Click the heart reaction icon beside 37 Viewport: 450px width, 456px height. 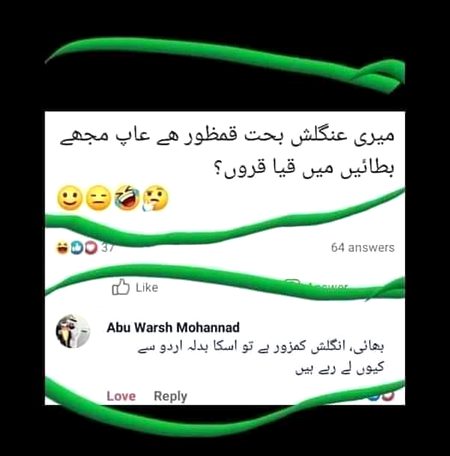click(91, 248)
